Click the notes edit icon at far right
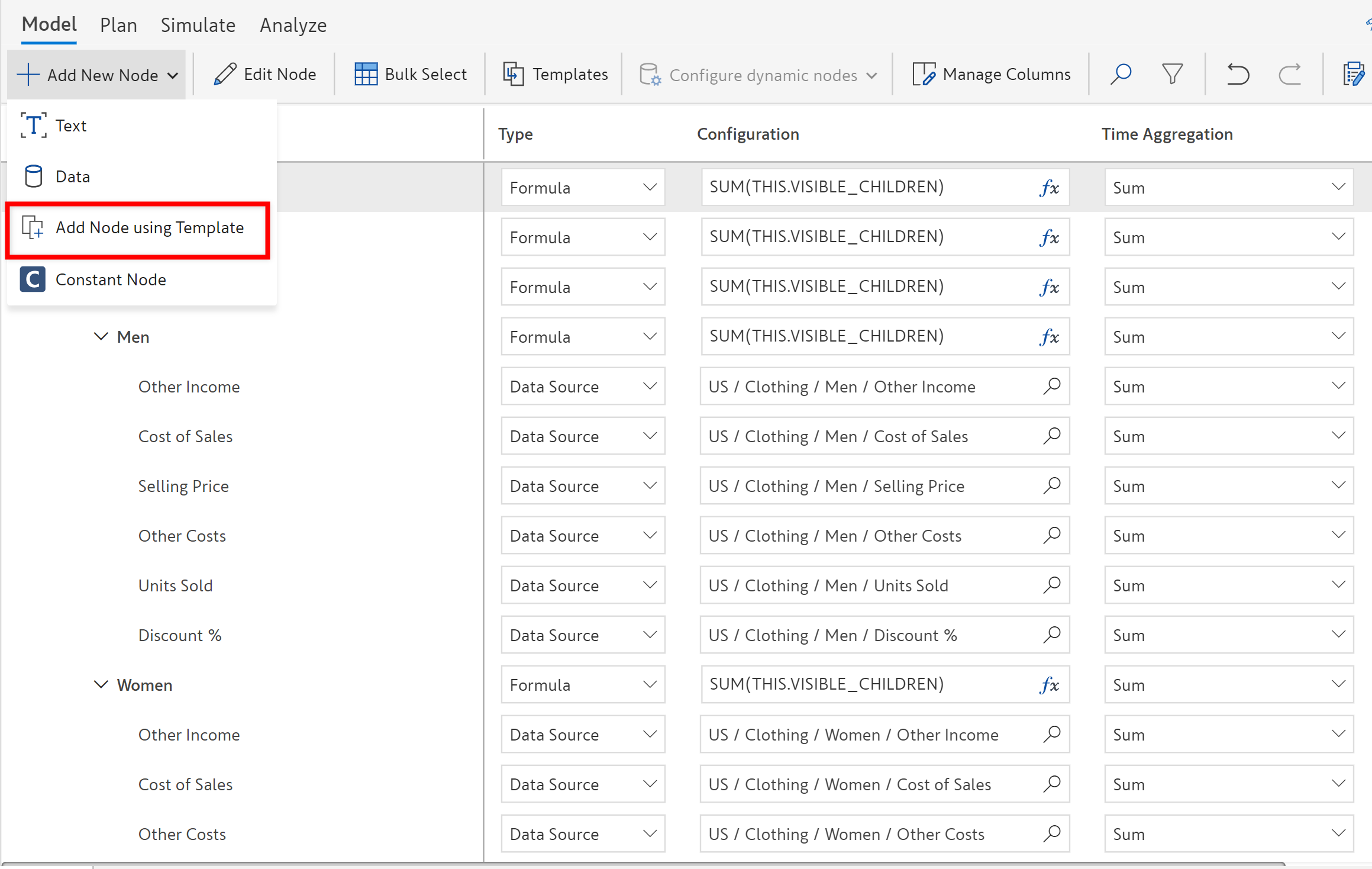The image size is (1372, 869). pyautogui.click(x=1354, y=74)
